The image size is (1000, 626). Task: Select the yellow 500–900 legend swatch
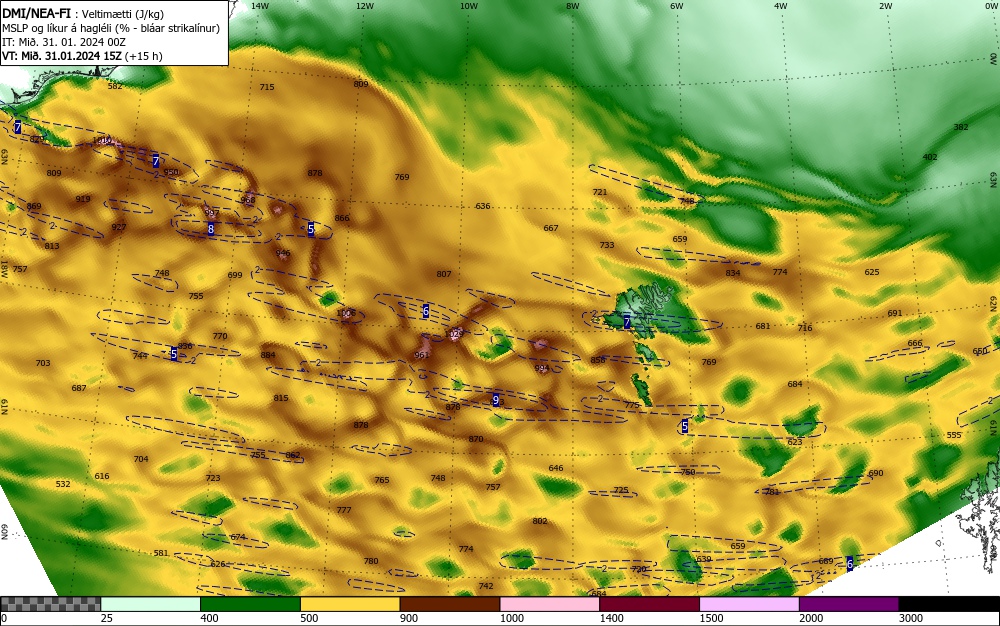(350, 604)
